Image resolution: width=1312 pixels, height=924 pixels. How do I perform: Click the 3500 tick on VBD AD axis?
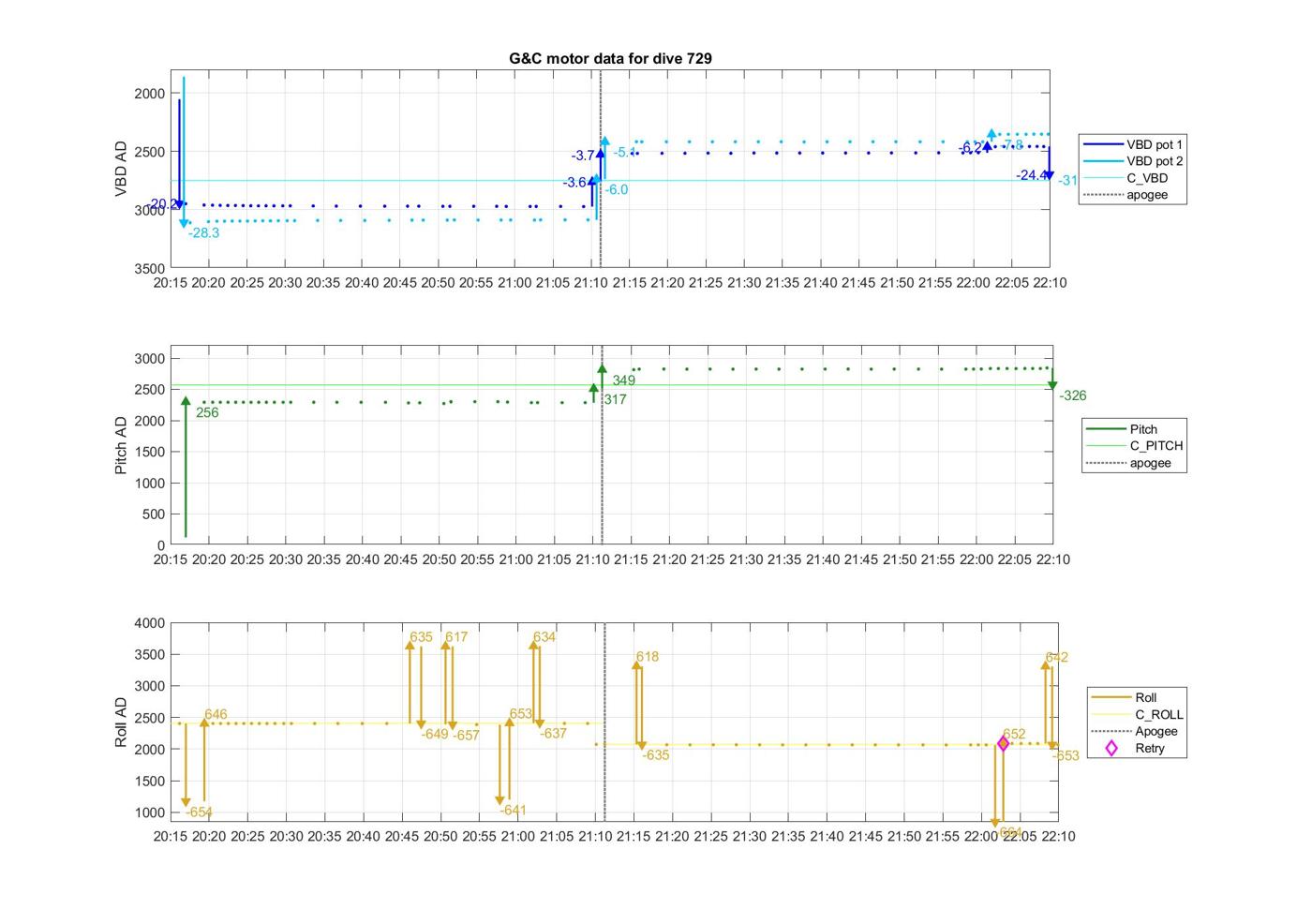pos(149,268)
